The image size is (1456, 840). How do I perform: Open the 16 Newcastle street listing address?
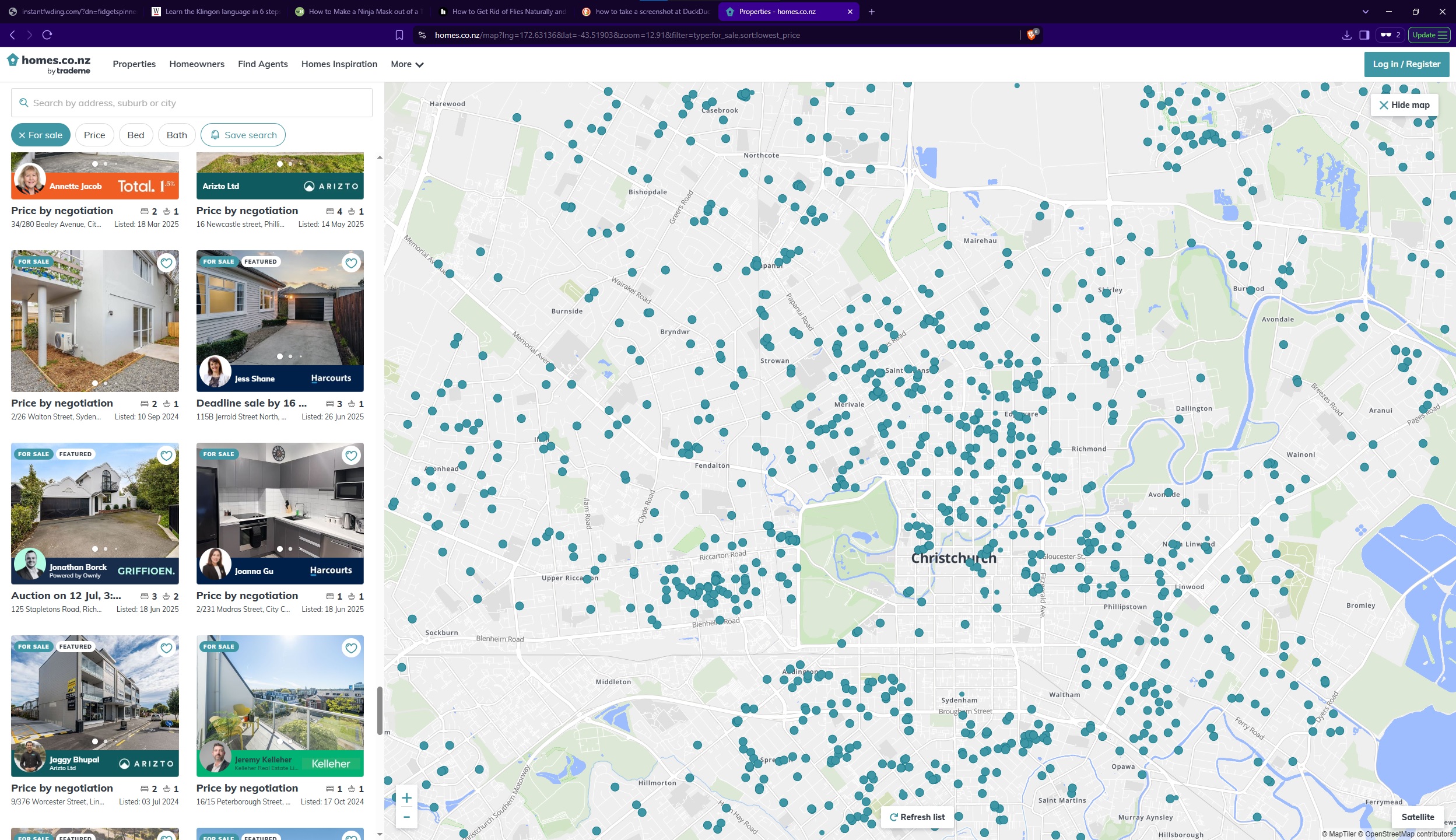[x=240, y=224]
